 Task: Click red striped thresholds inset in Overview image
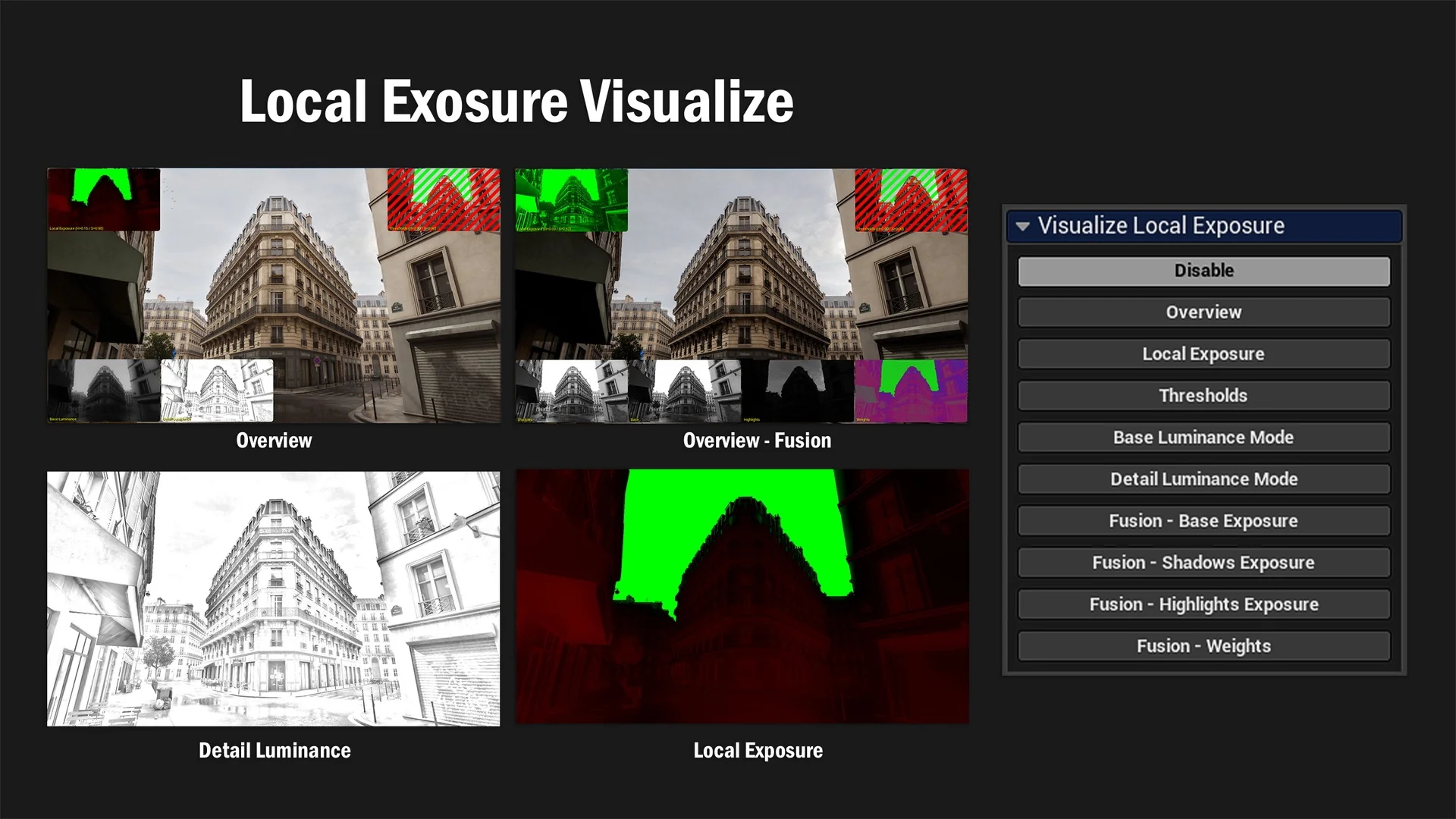point(443,199)
